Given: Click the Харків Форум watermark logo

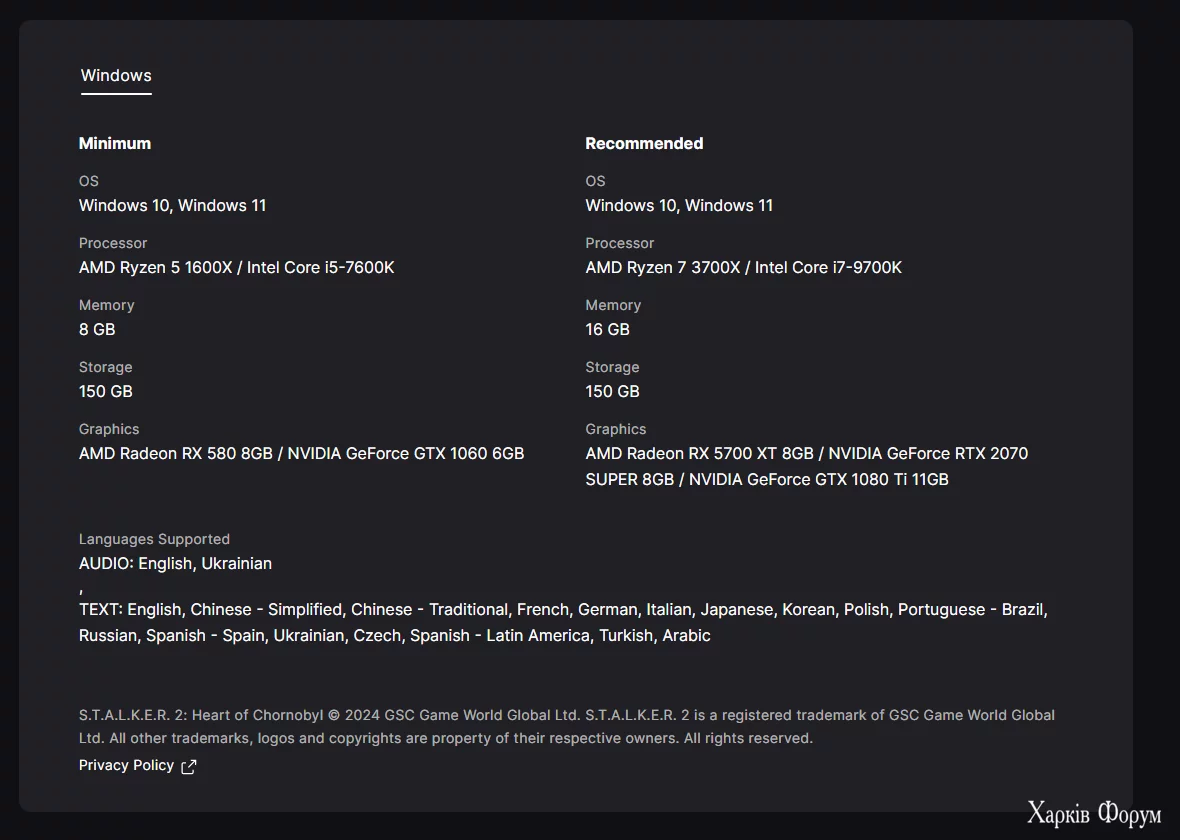Looking at the screenshot, I should tap(1093, 814).
